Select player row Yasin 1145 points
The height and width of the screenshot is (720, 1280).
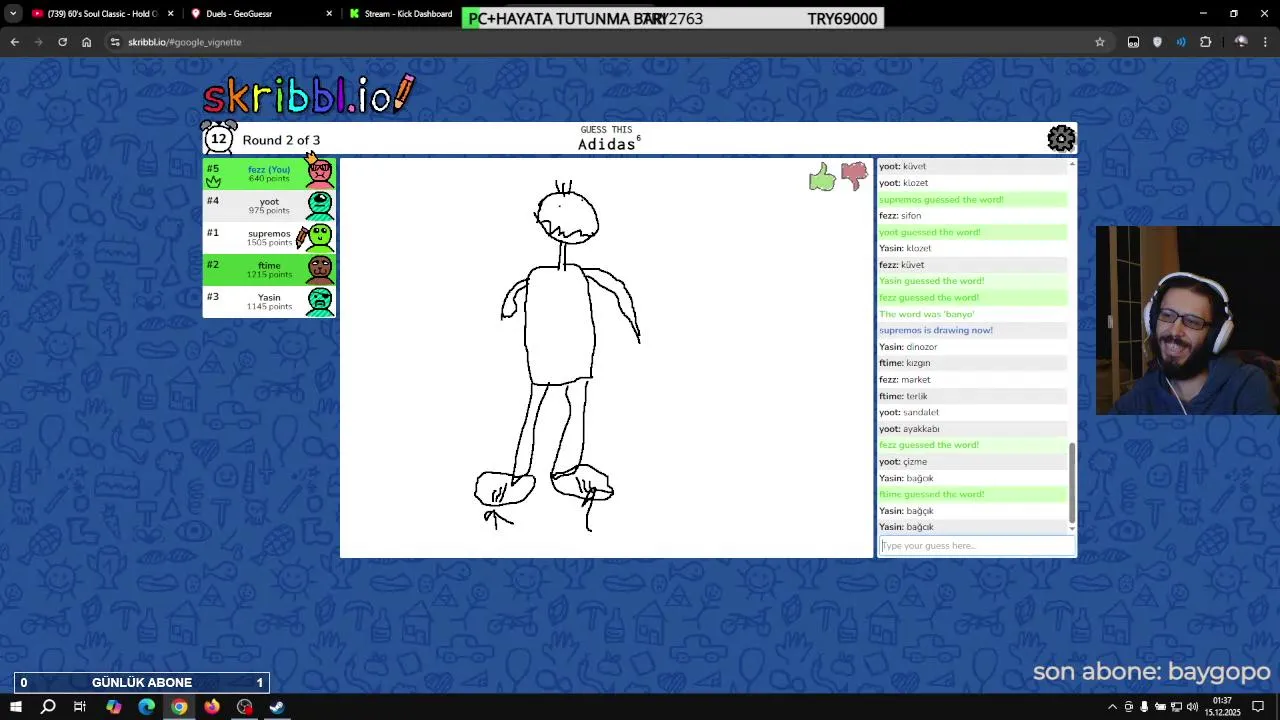[269, 301]
